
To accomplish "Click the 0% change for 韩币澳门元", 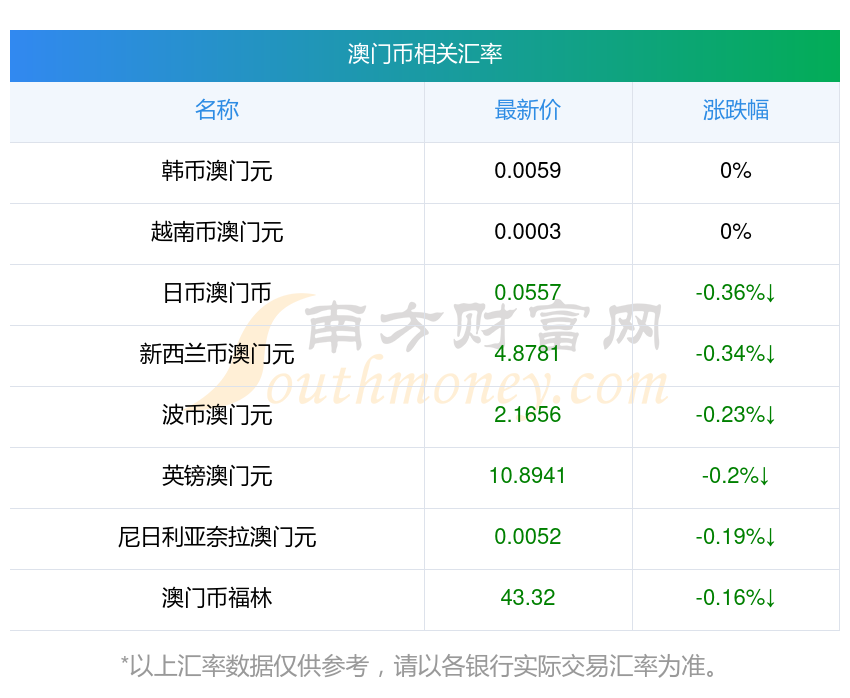I will [736, 171].
